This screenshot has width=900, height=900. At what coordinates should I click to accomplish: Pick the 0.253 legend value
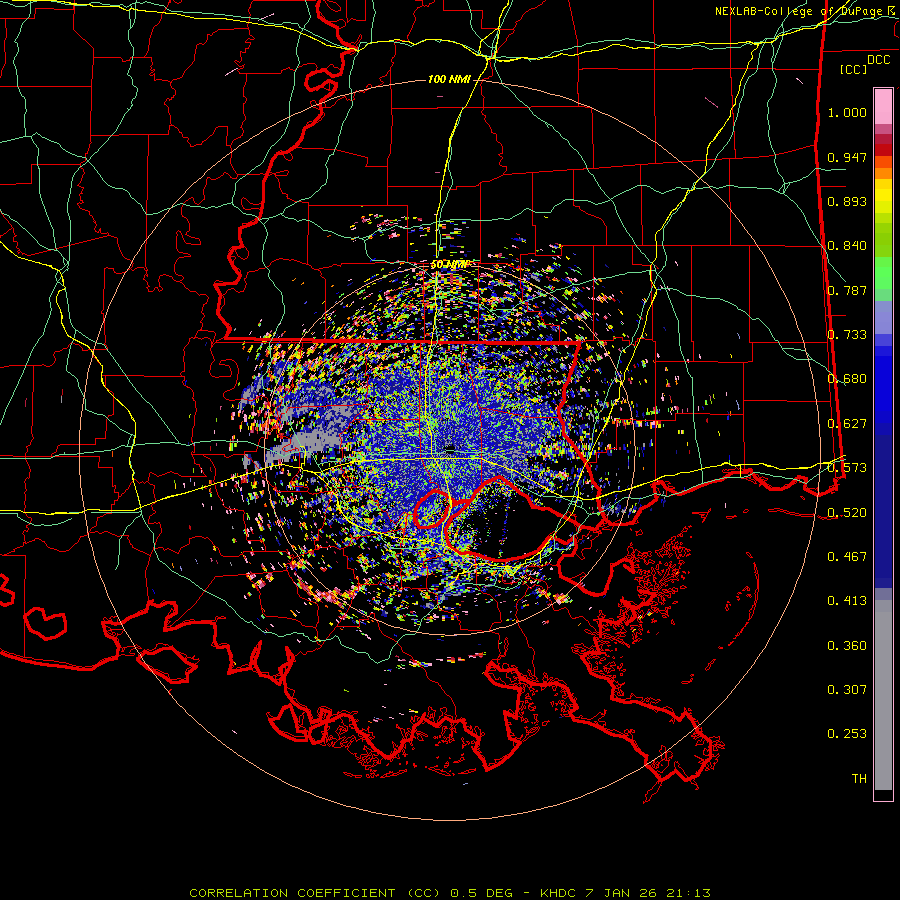847,734
